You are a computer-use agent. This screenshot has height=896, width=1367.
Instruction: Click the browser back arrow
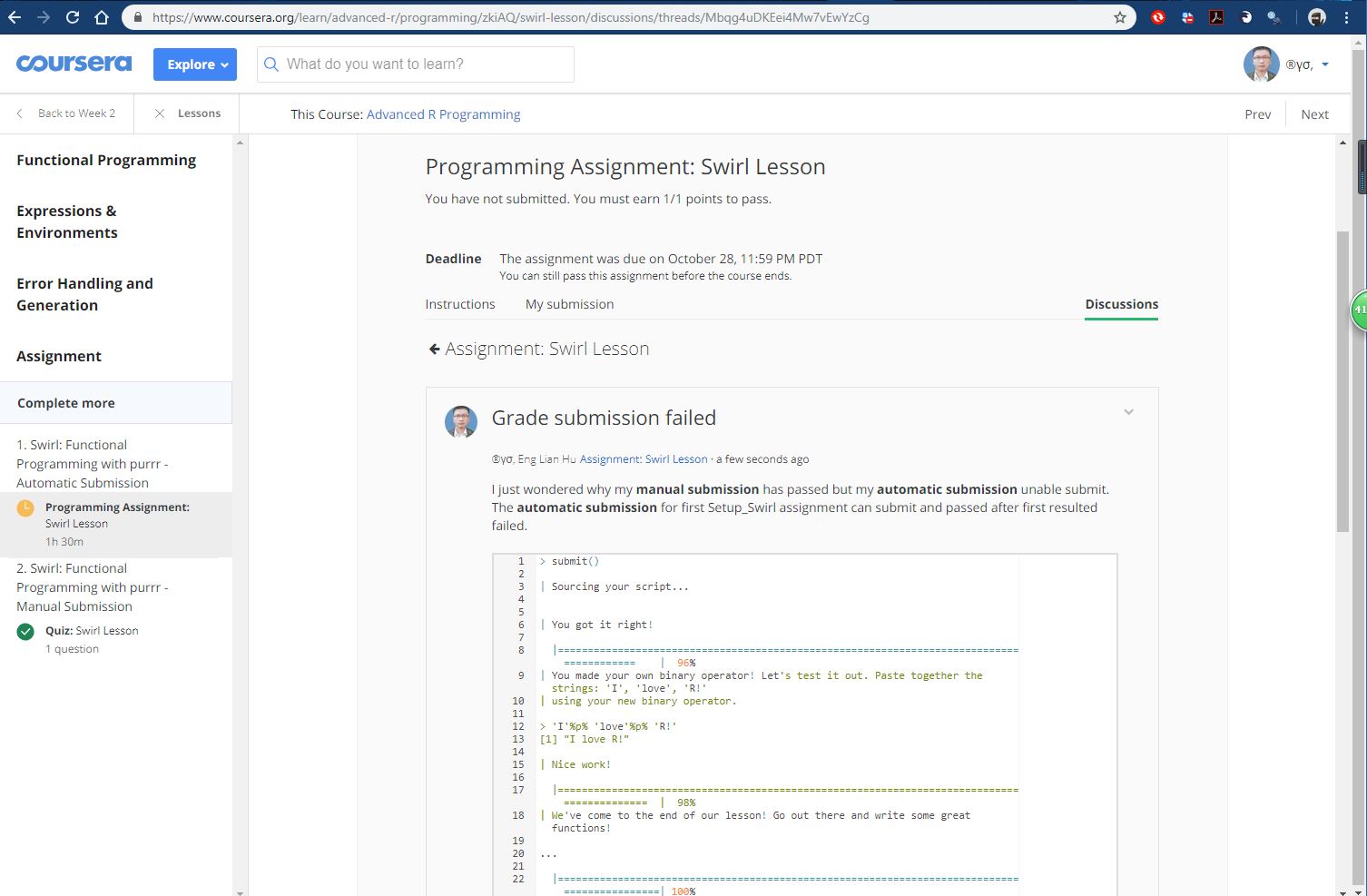pyautogui.click(x=15, y=17)
